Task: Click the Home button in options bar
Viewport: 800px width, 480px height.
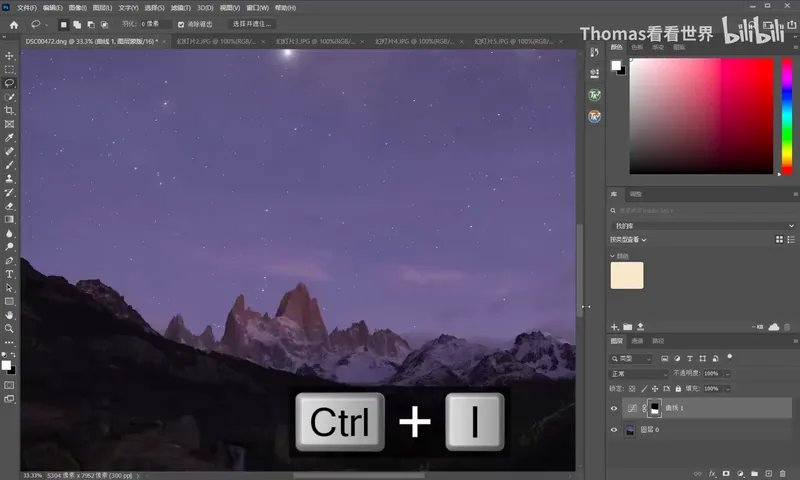Action: click(x=14, y=24)
